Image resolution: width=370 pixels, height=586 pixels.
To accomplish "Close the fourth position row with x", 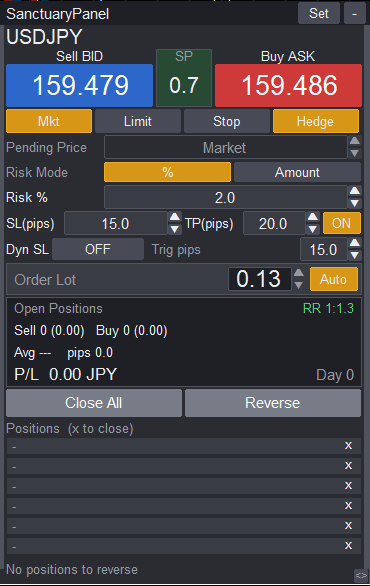I will 348,506.
